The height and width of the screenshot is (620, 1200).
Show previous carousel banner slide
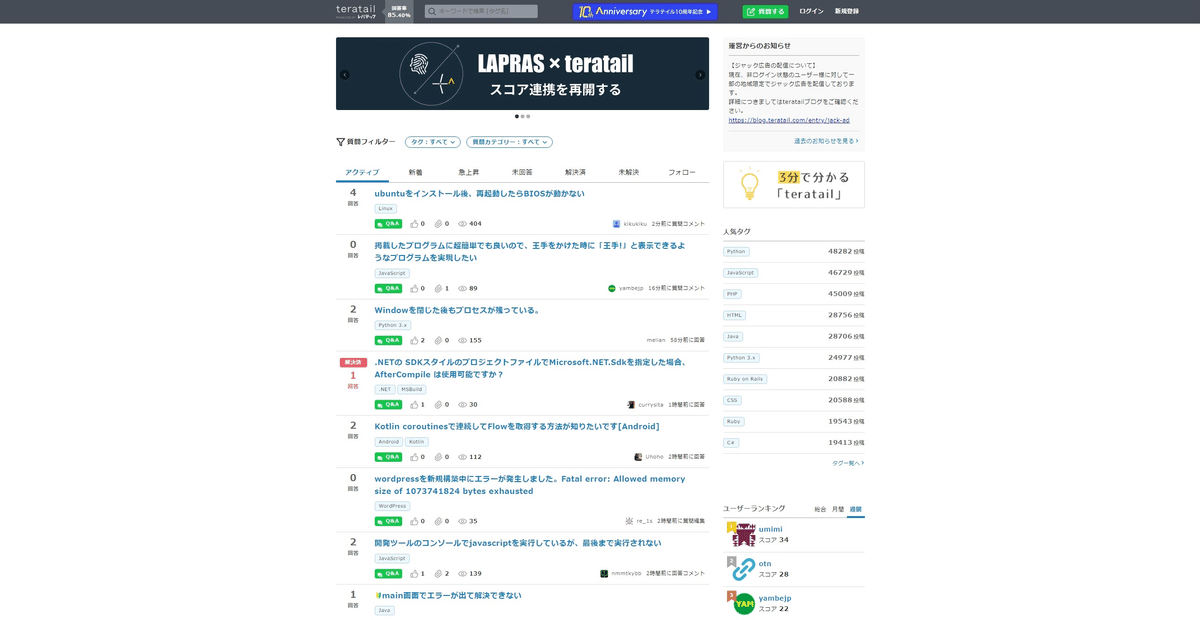(345, 75)
